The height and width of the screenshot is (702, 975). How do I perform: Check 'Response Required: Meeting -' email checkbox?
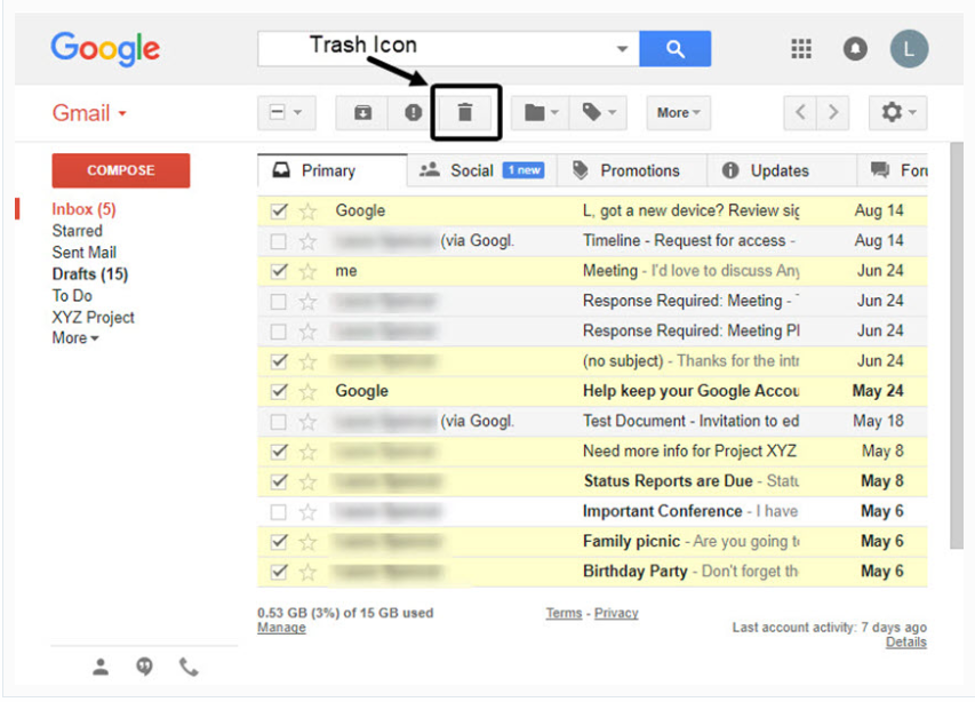[x=279, y=302]
